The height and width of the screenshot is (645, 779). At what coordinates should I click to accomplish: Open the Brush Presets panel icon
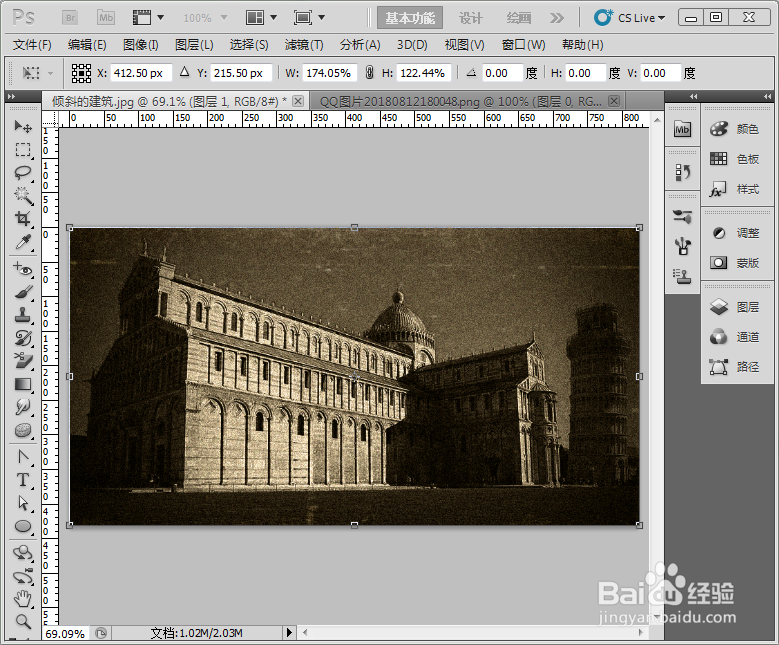coord(682,217)
